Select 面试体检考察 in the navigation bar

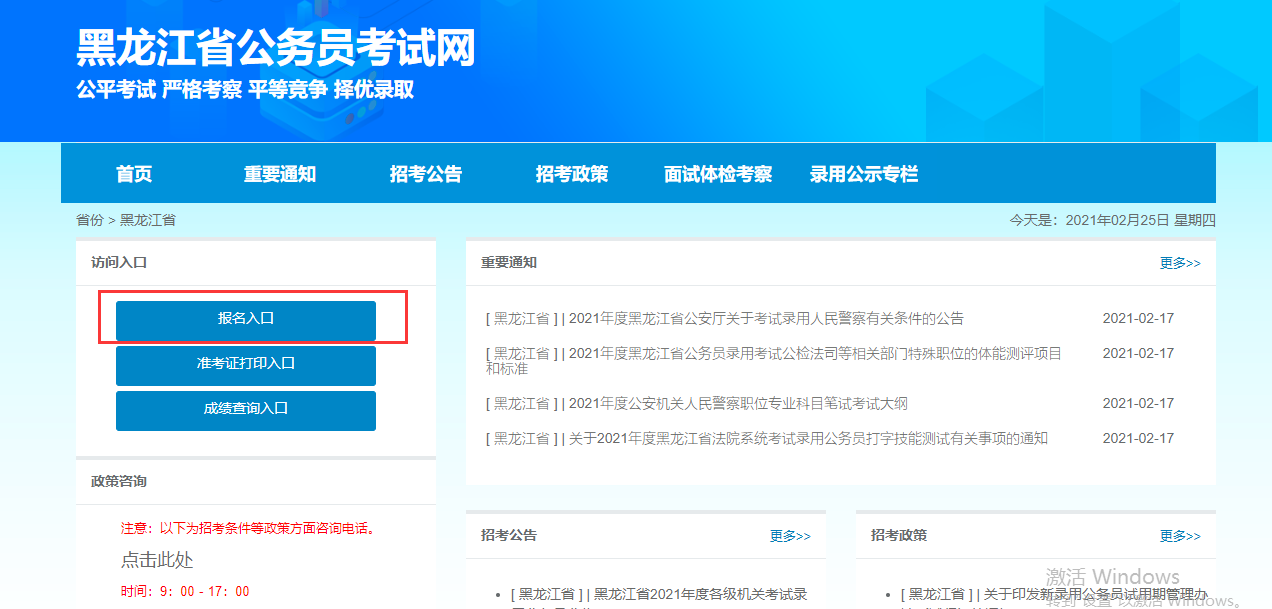pos(718,172)
